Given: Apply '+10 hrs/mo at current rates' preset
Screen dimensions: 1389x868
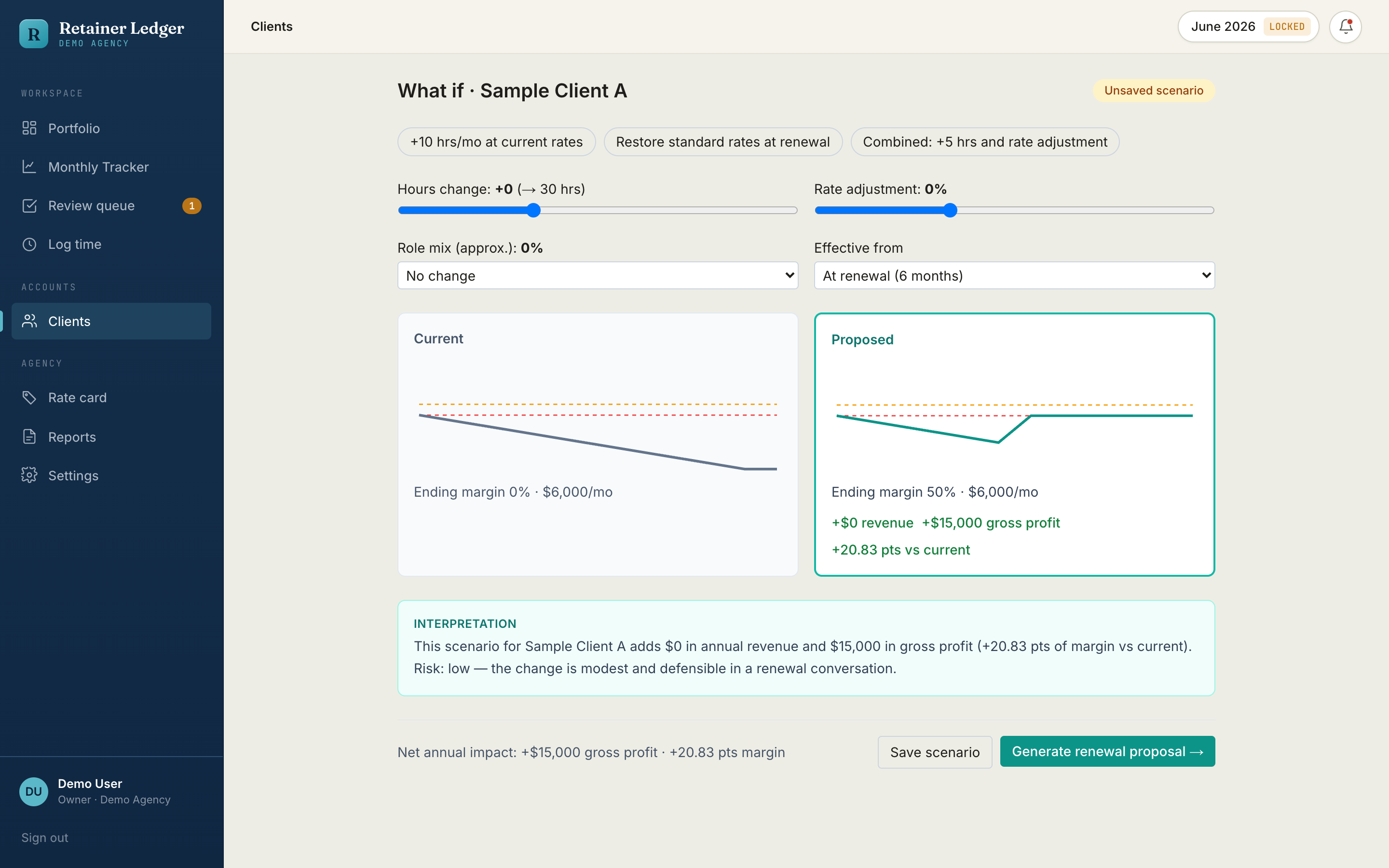Looking at the screenshot, I should (496, 142).
